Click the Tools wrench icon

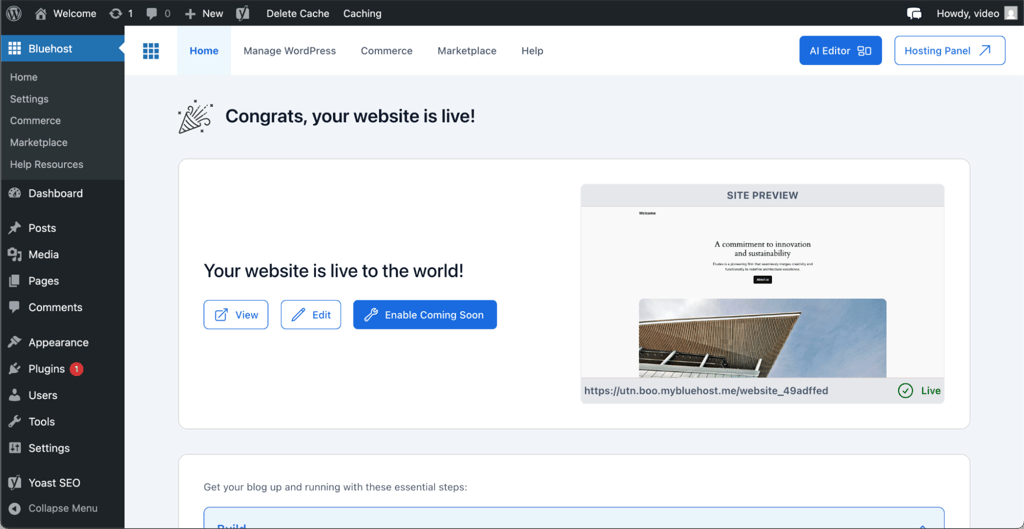[14, 422]
